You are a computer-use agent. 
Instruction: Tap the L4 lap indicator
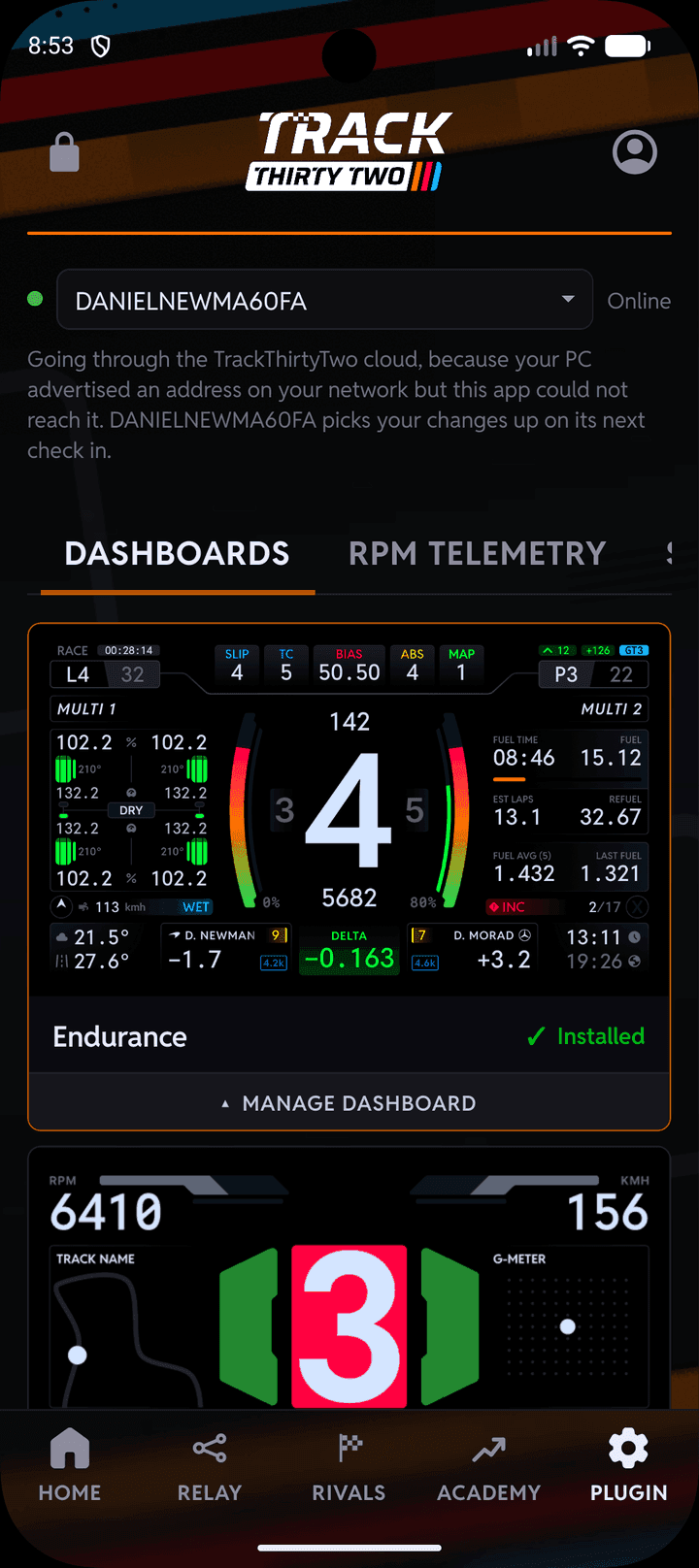click(x=78, y=674)
